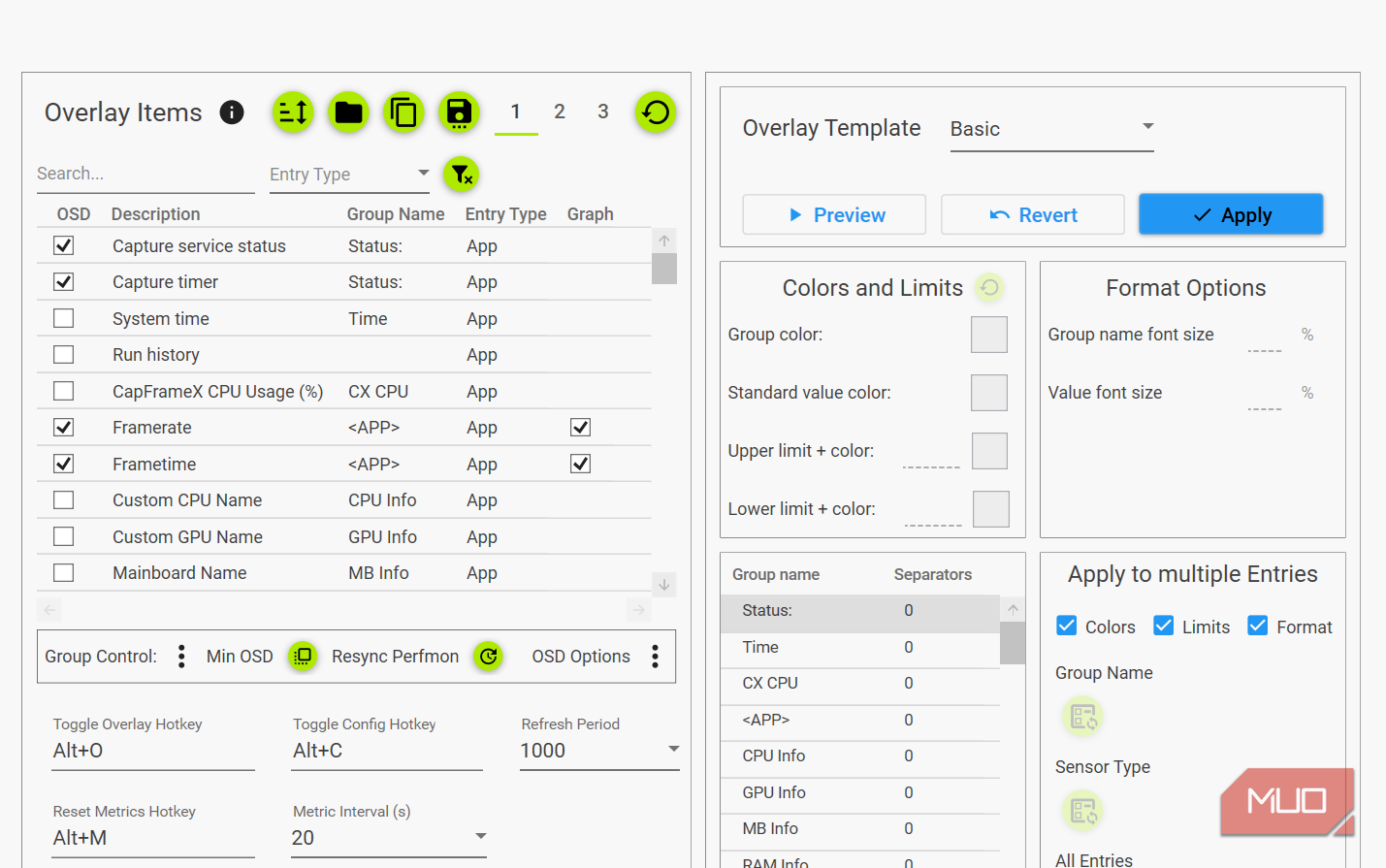Open the folder icon in Overlay Items toolbar

tap(348, 113)
